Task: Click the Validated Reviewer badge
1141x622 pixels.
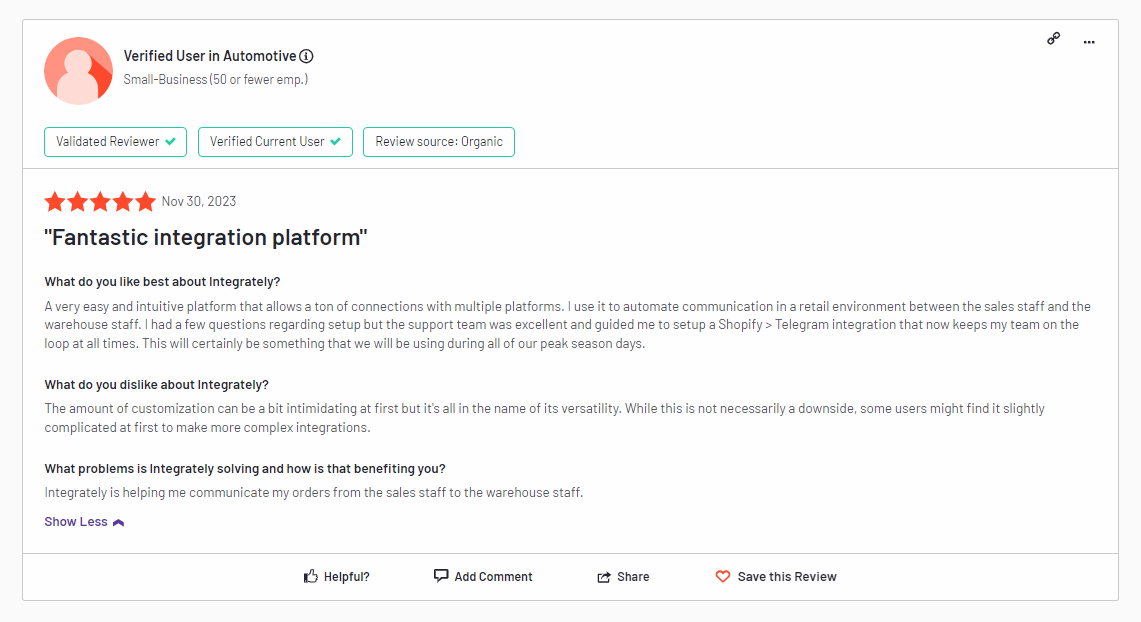Action: pyautogui.click(x=115, y=142)
